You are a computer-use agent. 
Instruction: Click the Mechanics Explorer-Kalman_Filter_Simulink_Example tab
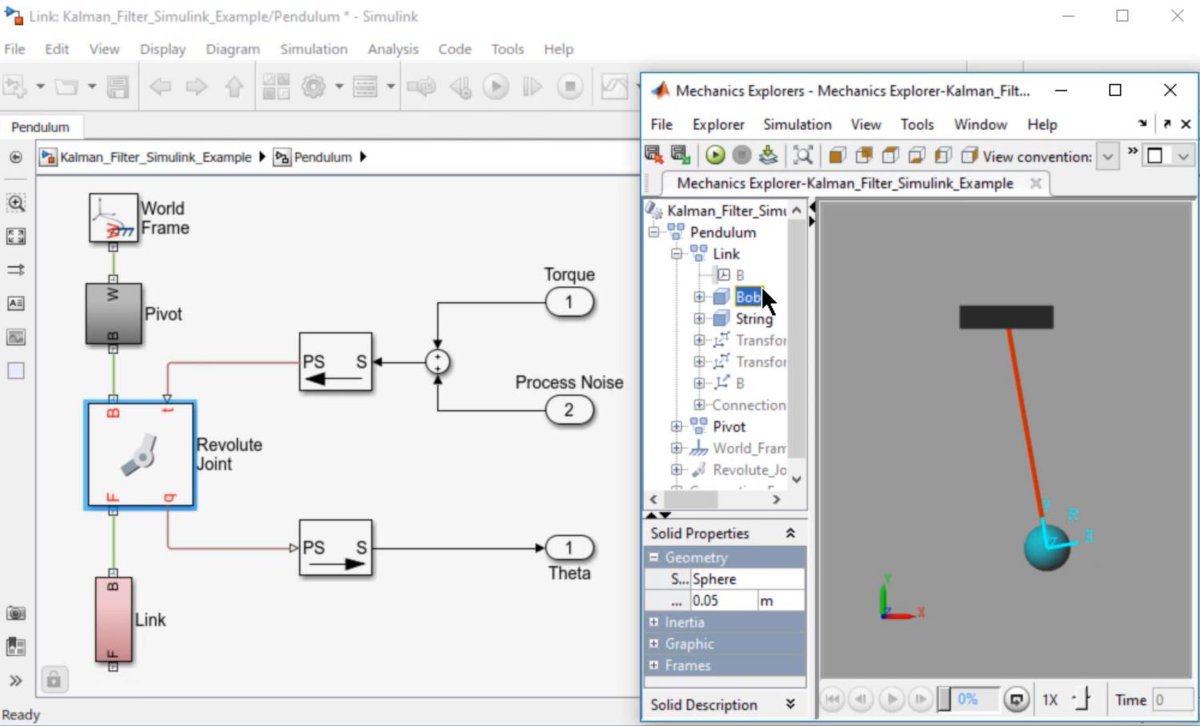pos(843,183)
